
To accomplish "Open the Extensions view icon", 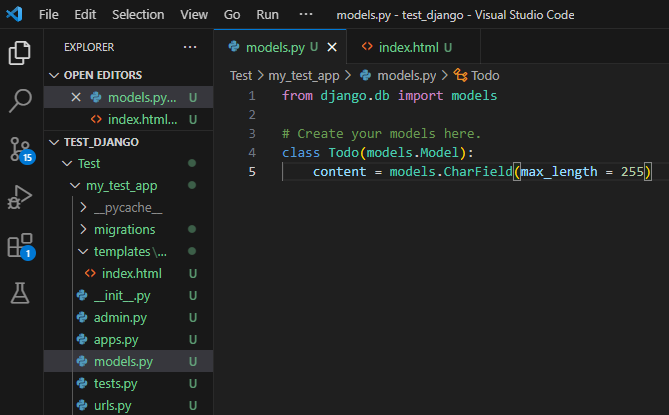I will pyautogui.click(x=20, y=246).
